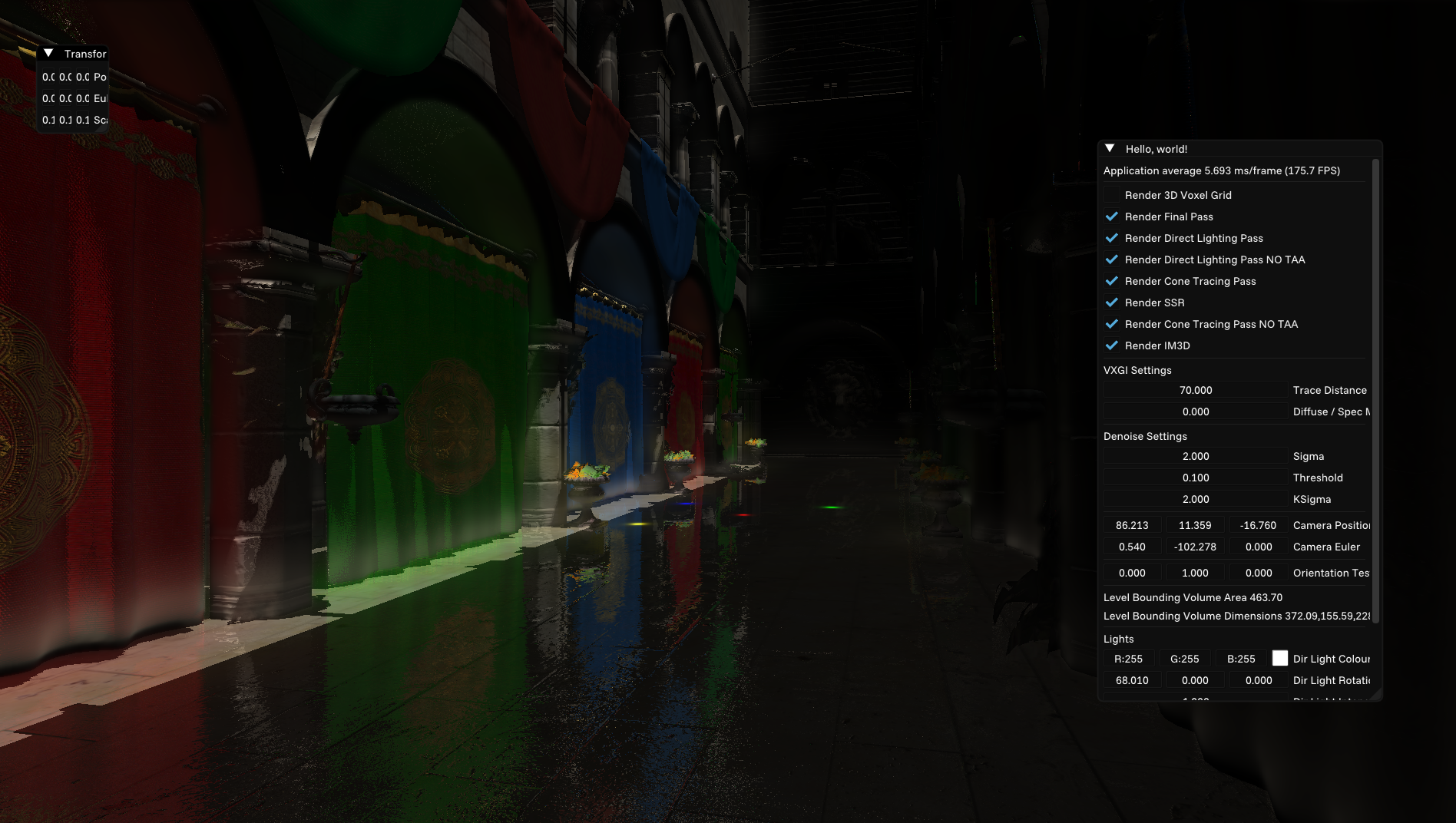Adjust the Dir Light Rotation value 68.010
Viewport: 1456px width, 823px height.
1132,680
